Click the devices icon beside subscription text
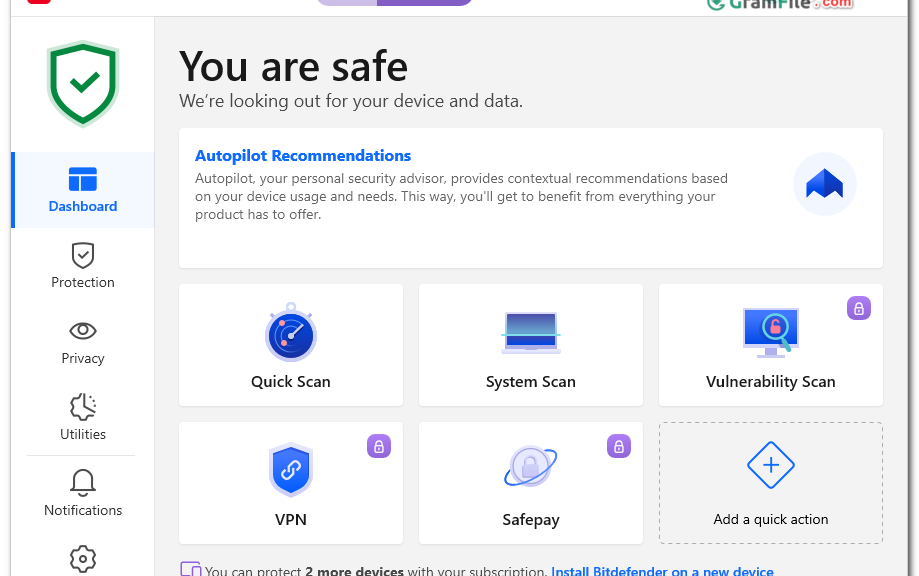919x576 pixels. [x=190, y=569]
